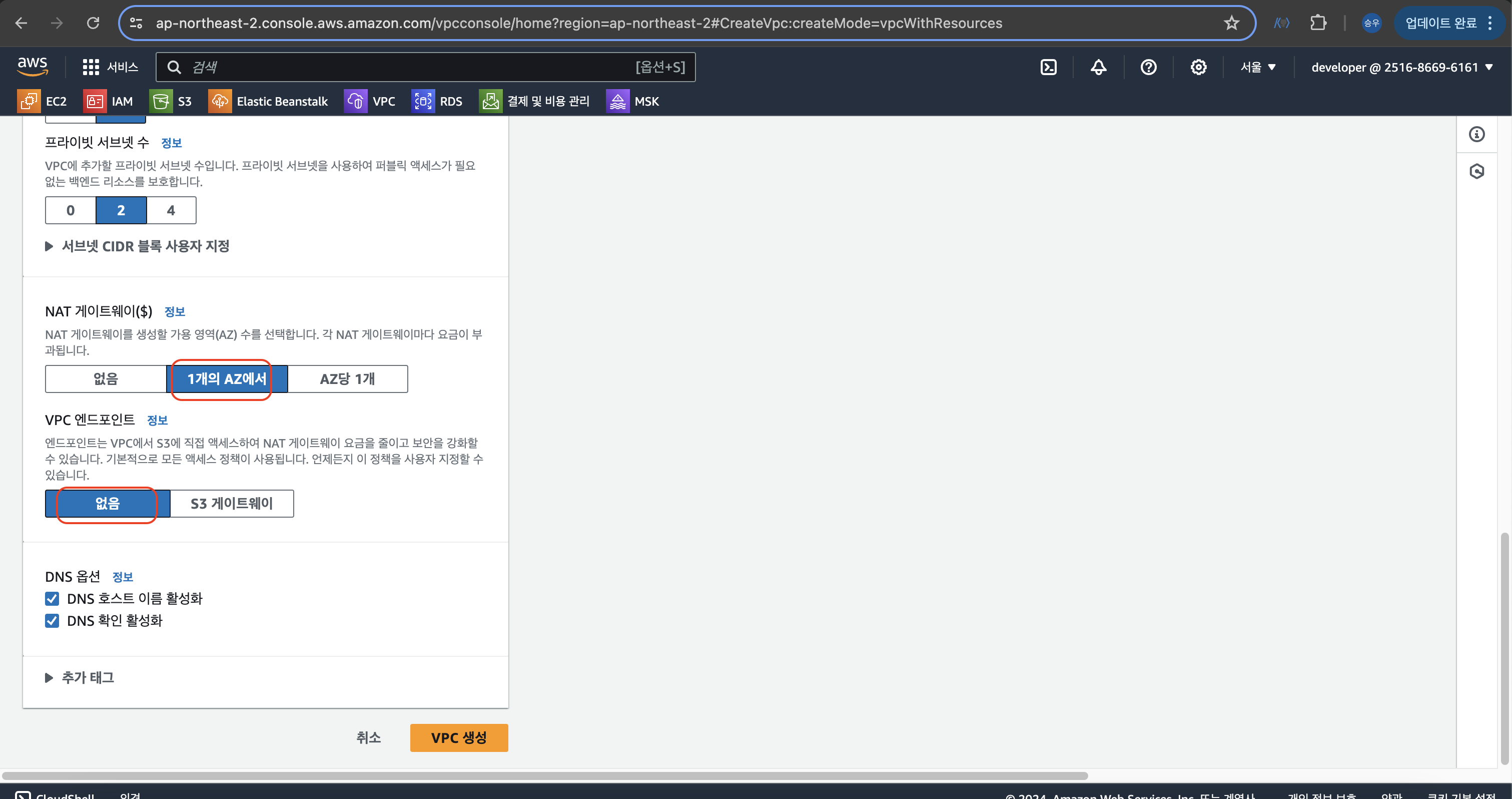Open the S3 bookmark icon
The width and height of the screenshot is (1512, 799).
coord(160,101)
